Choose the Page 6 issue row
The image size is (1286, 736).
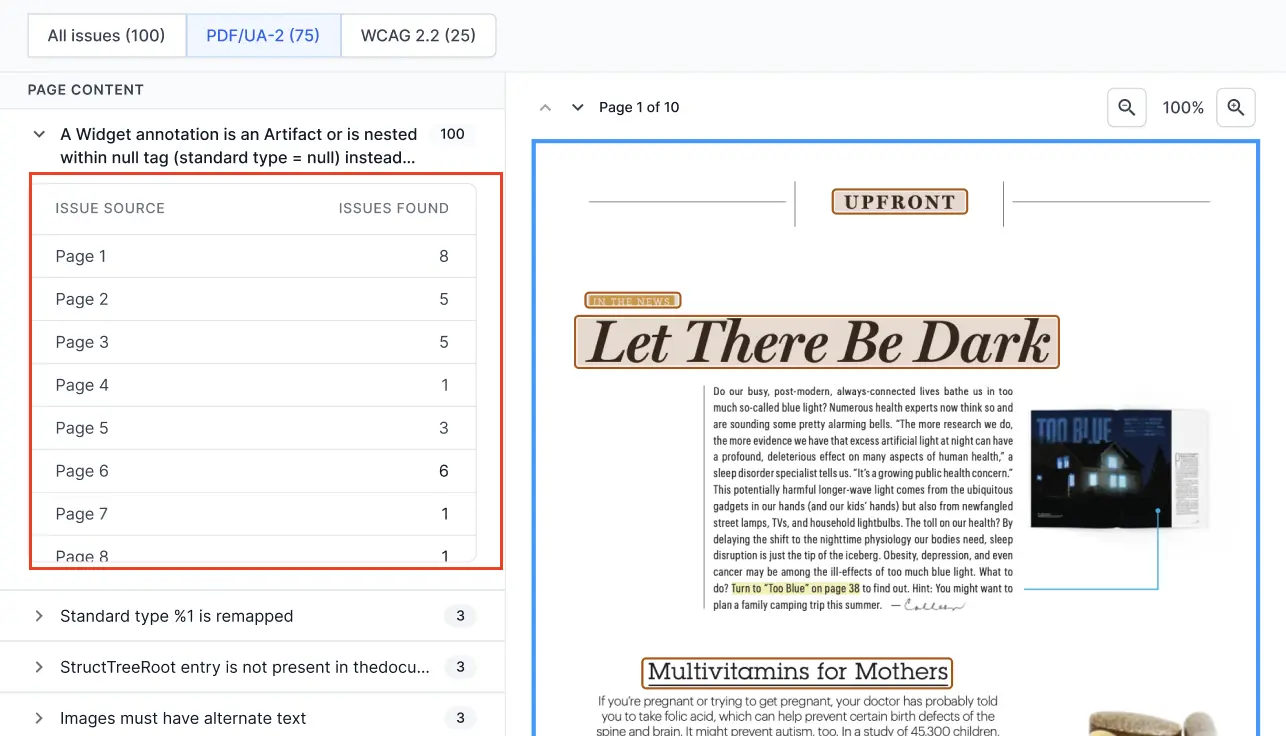(252, 471)
